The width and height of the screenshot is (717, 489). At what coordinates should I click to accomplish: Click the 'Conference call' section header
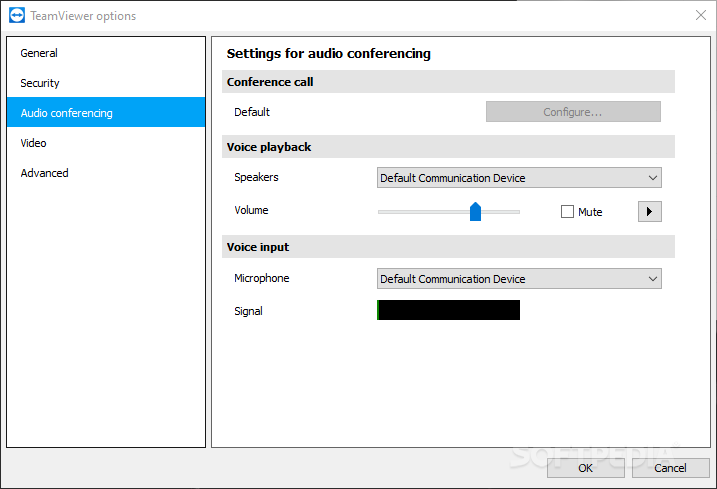[448, 82]
